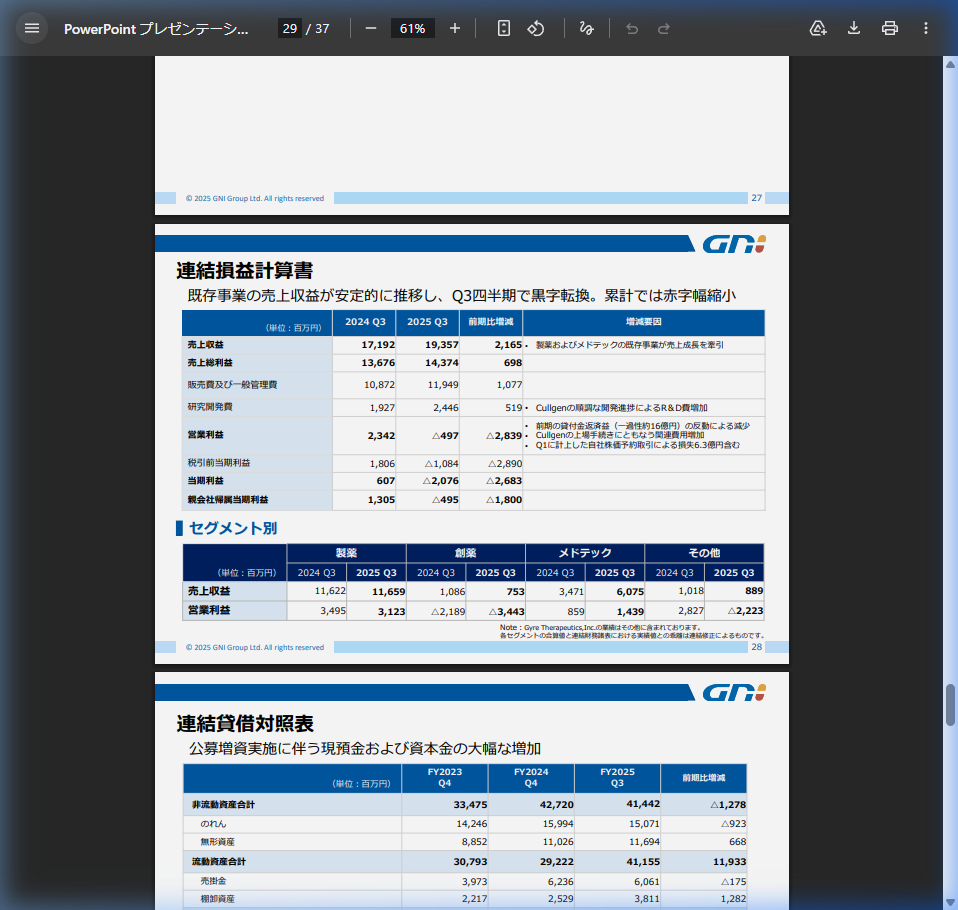Download the presentation file
Image resolution: width=958 pixels, height=910 pixels.
pyautogui.click(x=853, y=28)
